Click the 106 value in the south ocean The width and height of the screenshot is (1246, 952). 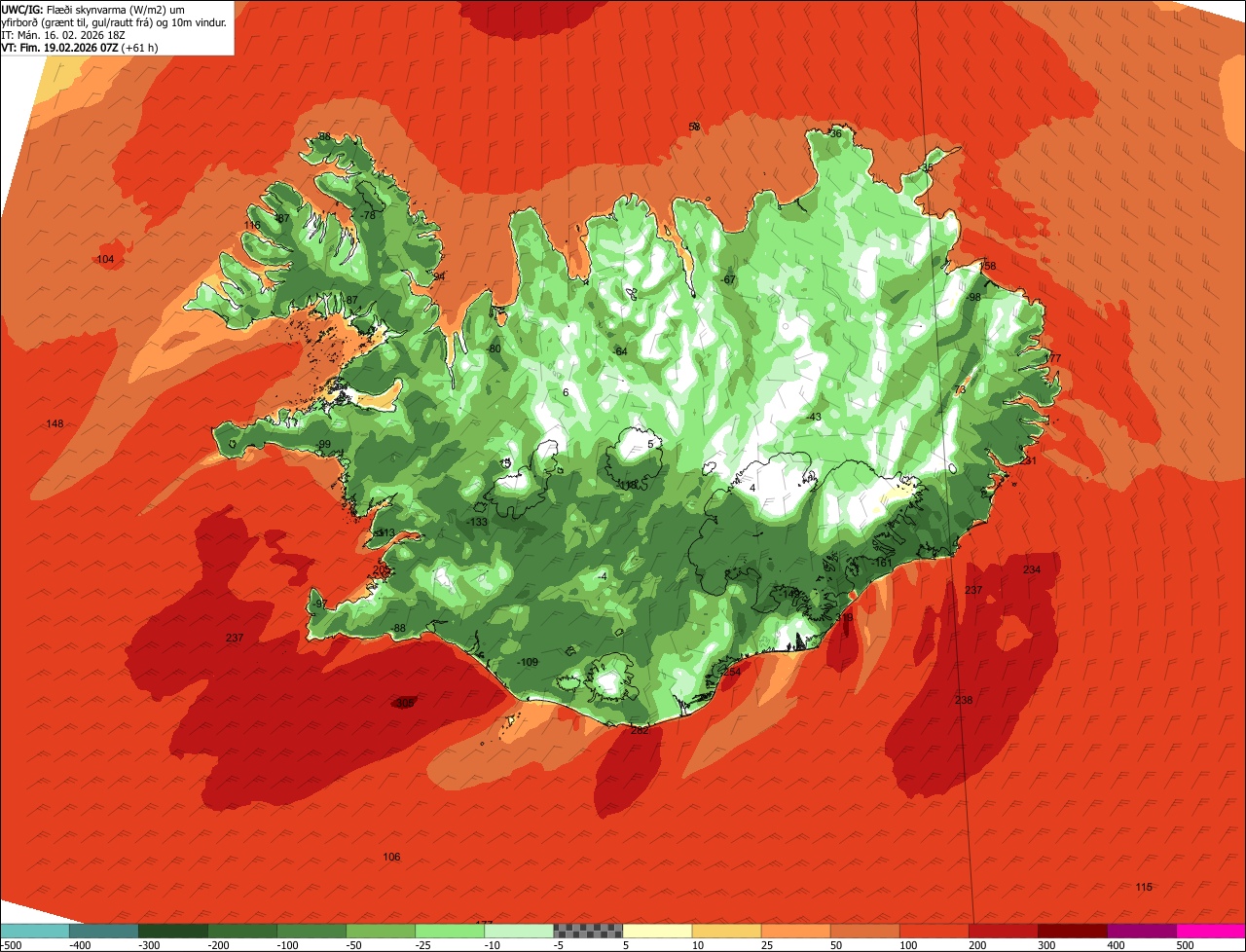click(391, 857)
